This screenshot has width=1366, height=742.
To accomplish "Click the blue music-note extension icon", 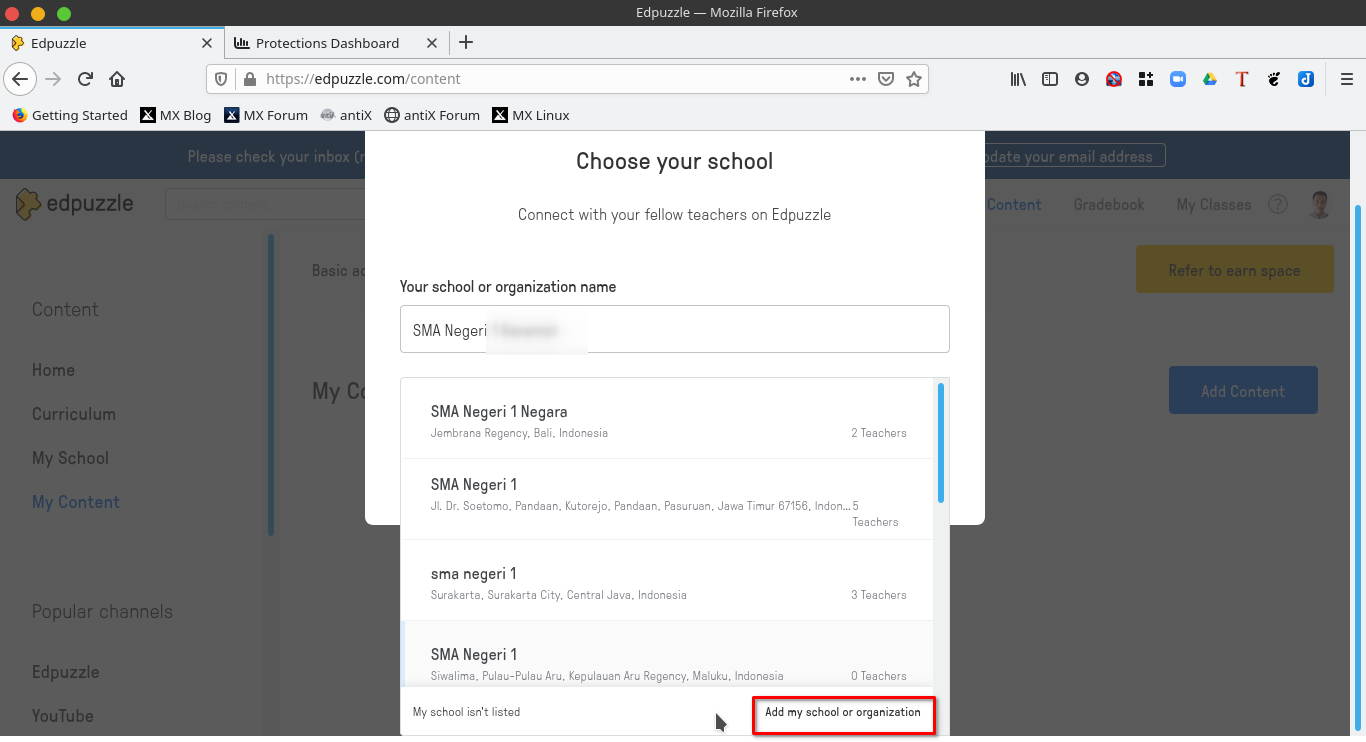I will tap(1306, 79).
